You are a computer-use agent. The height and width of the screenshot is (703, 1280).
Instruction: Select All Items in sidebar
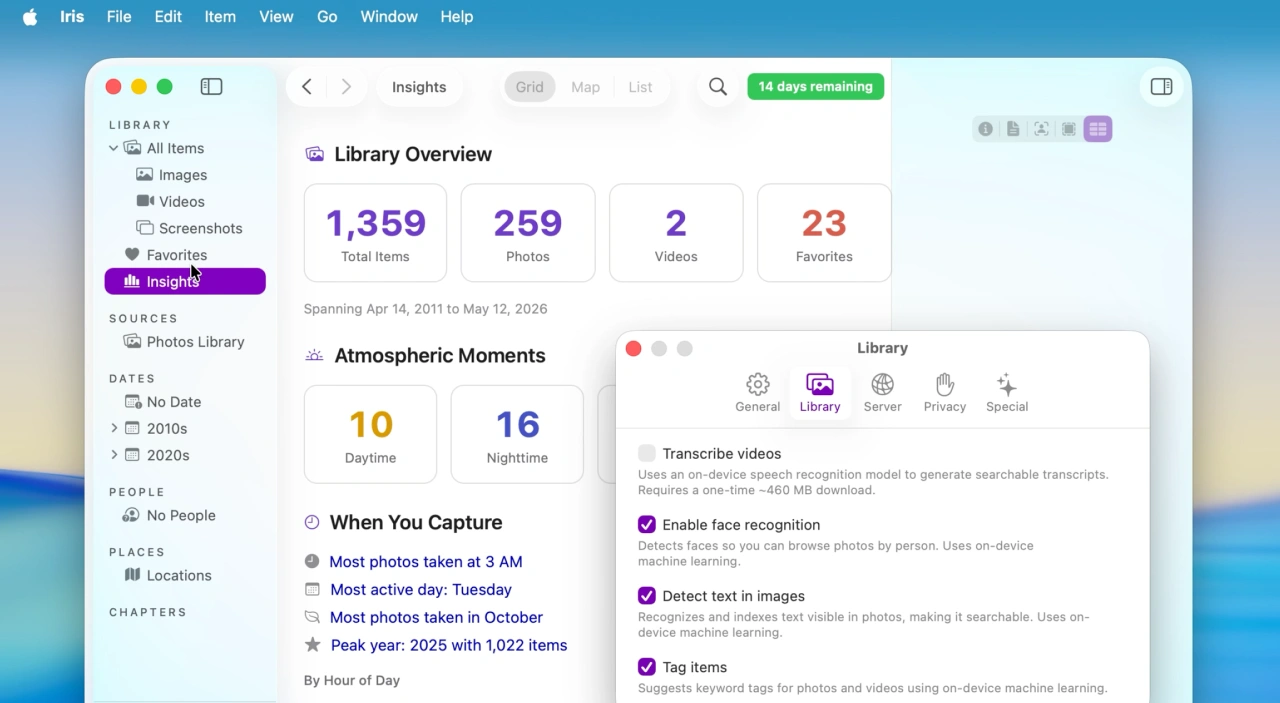[x=185, y=148]
